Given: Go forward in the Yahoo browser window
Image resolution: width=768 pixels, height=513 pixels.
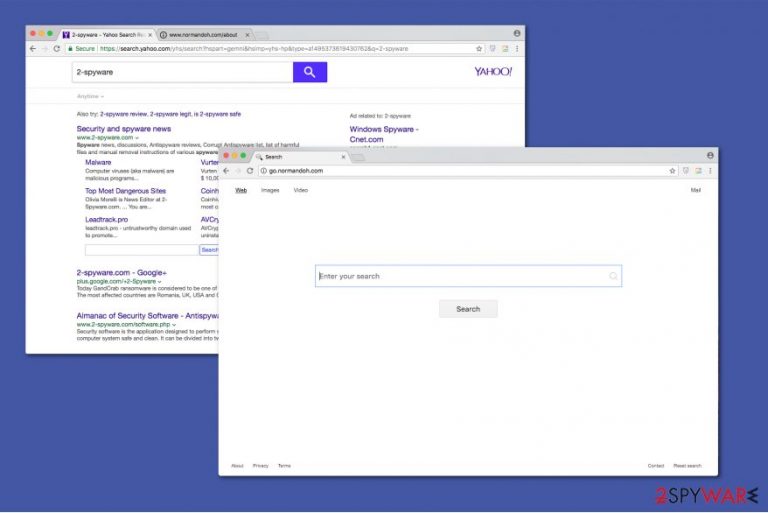Looking at the screenshot, I should coord(45,49).
